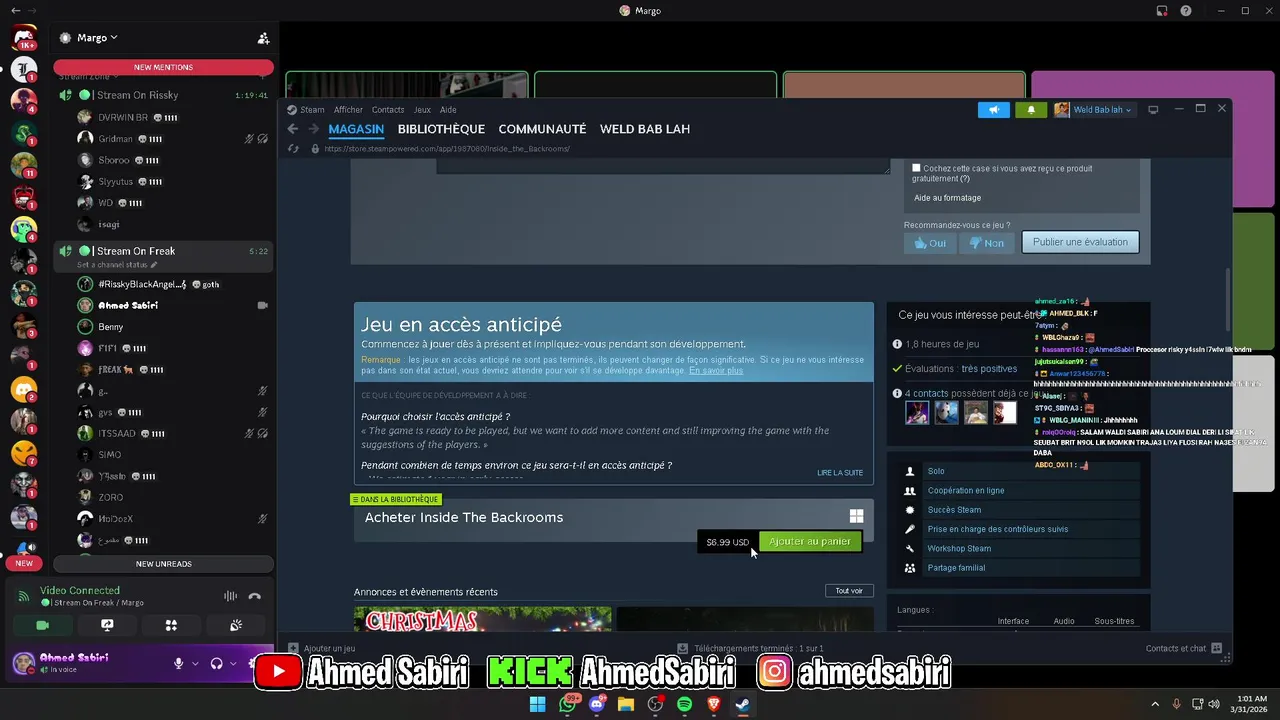Click the Steam store URL address bar
Viewport: 1280px width, 720px height.
446,149
